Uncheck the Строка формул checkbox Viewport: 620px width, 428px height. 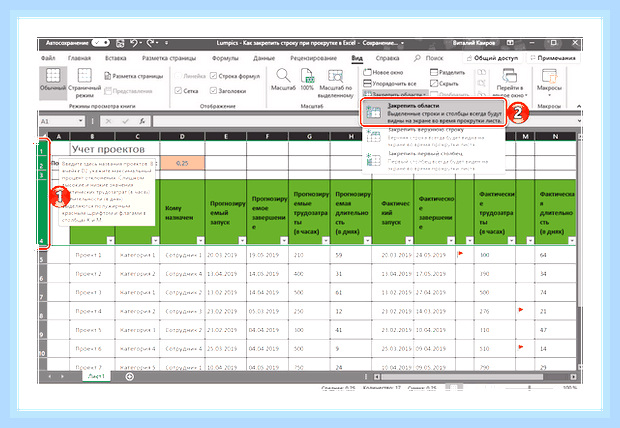coord(214,76)
